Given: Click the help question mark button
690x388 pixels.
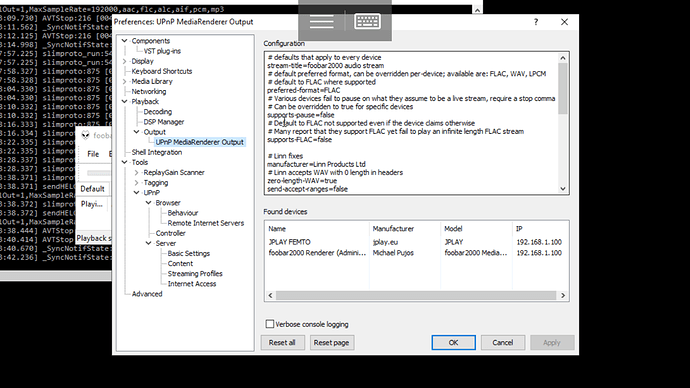Looking at the screenshot, I should [x=536, y=22].
